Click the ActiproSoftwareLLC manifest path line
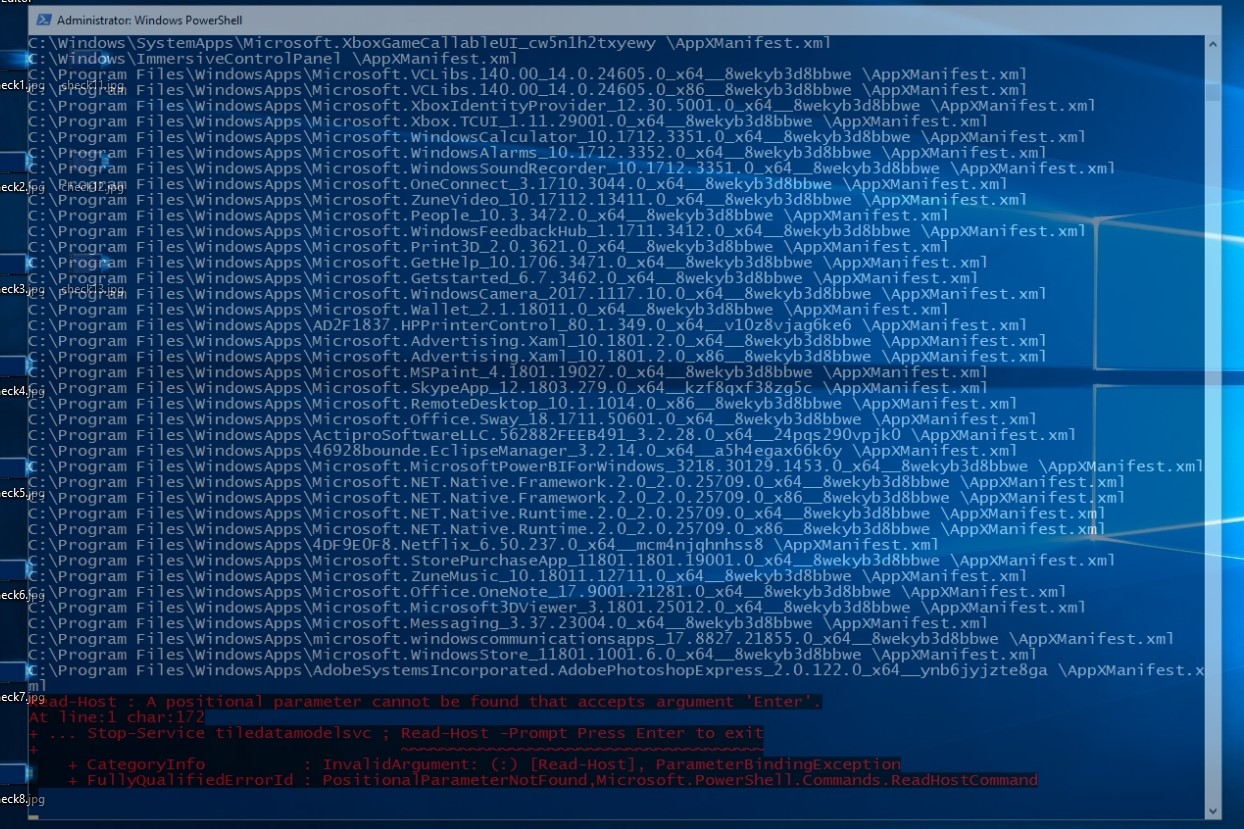Screen dimensions: 1244x829 [x=551, y=435]
